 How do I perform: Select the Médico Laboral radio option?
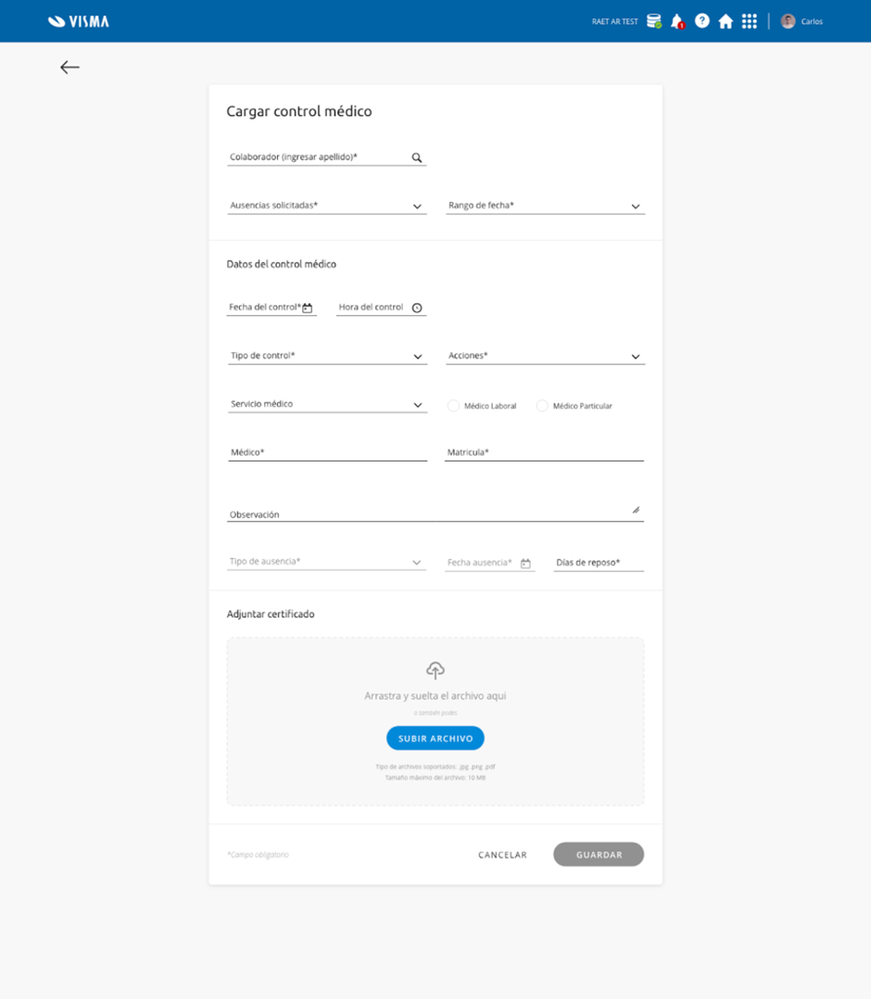coord(454,406)
